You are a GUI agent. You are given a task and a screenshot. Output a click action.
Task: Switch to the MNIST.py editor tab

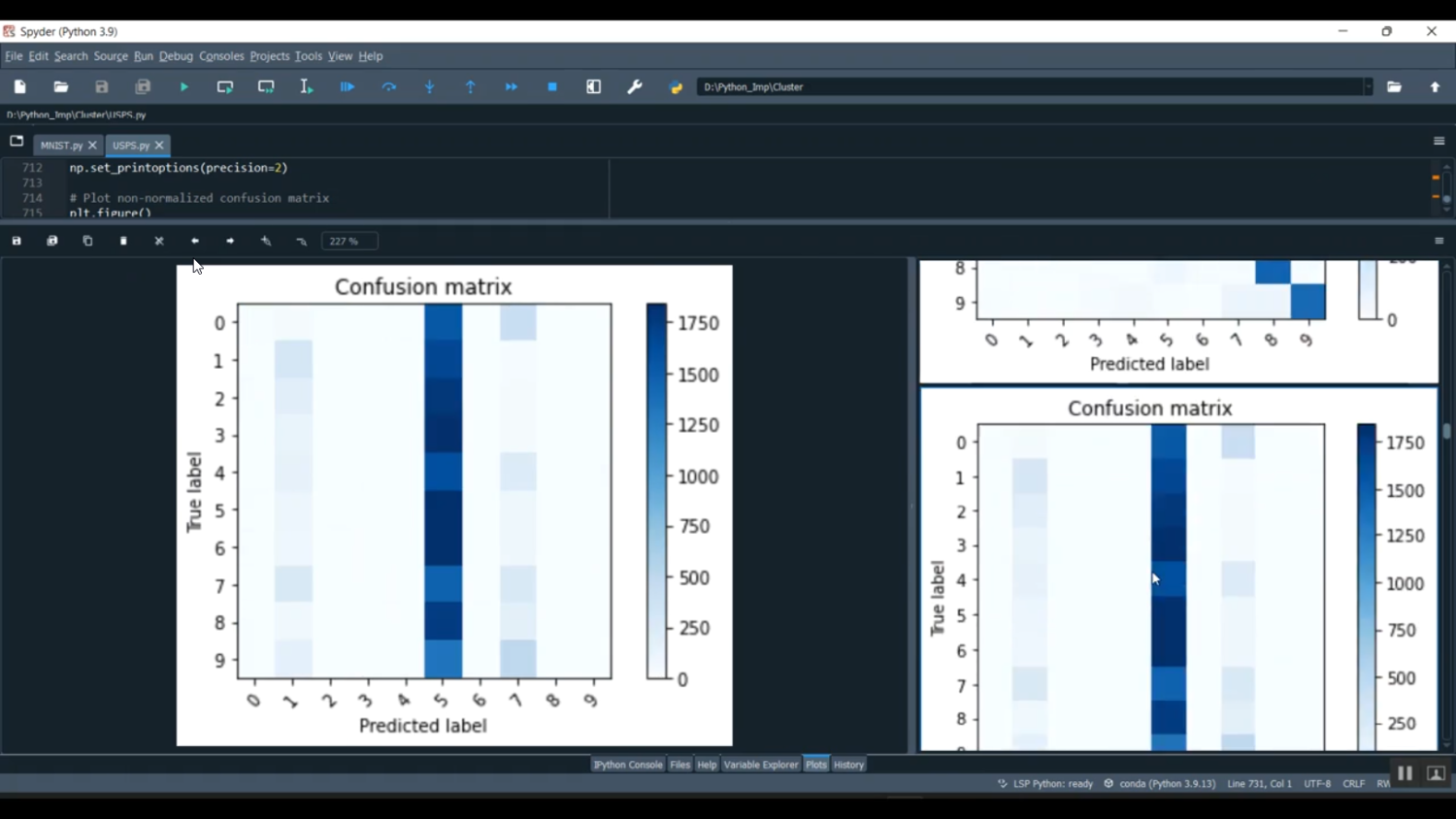tap(61, 146)
